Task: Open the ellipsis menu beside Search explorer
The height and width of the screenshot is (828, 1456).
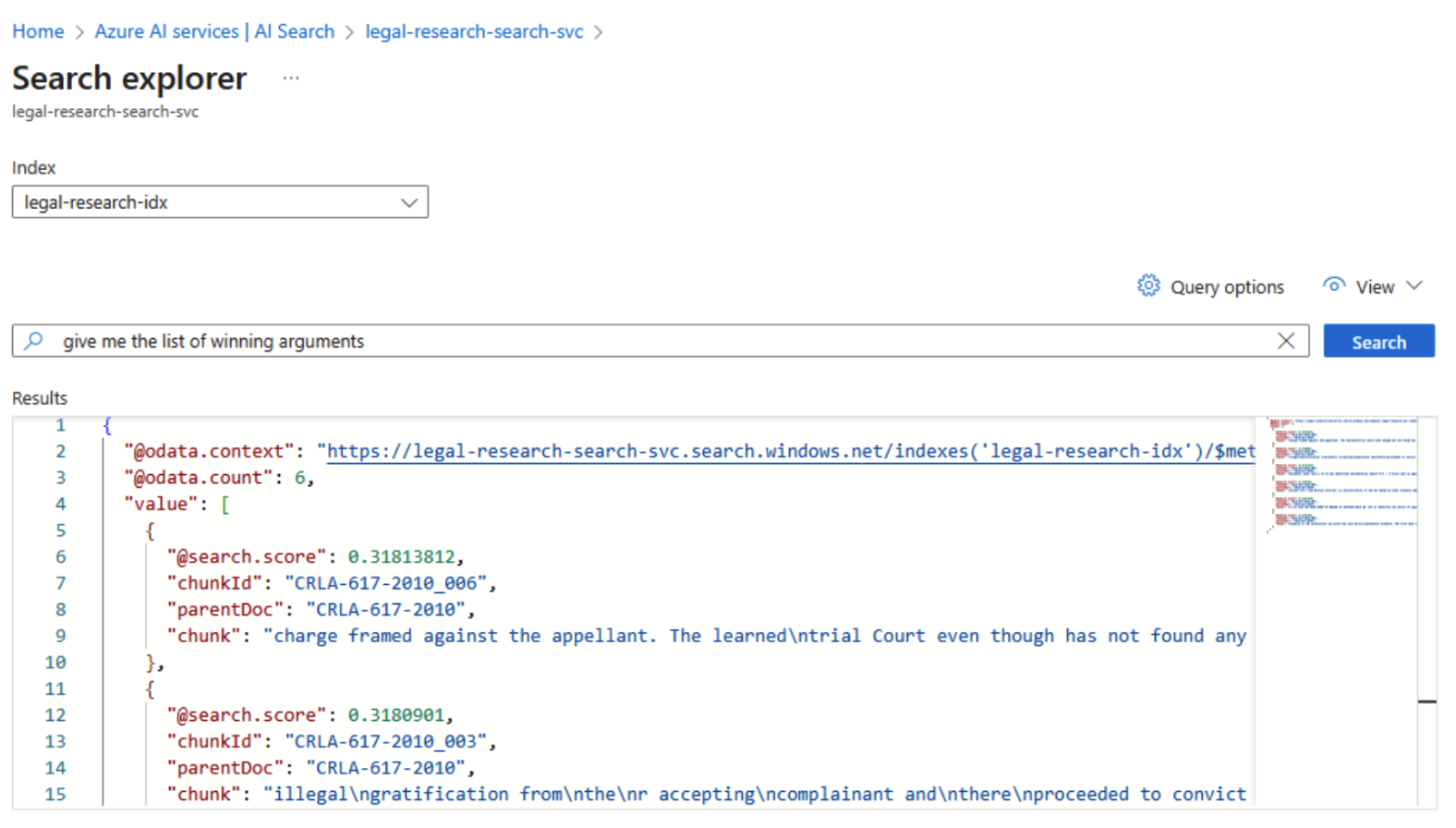Action: [291, 79]
